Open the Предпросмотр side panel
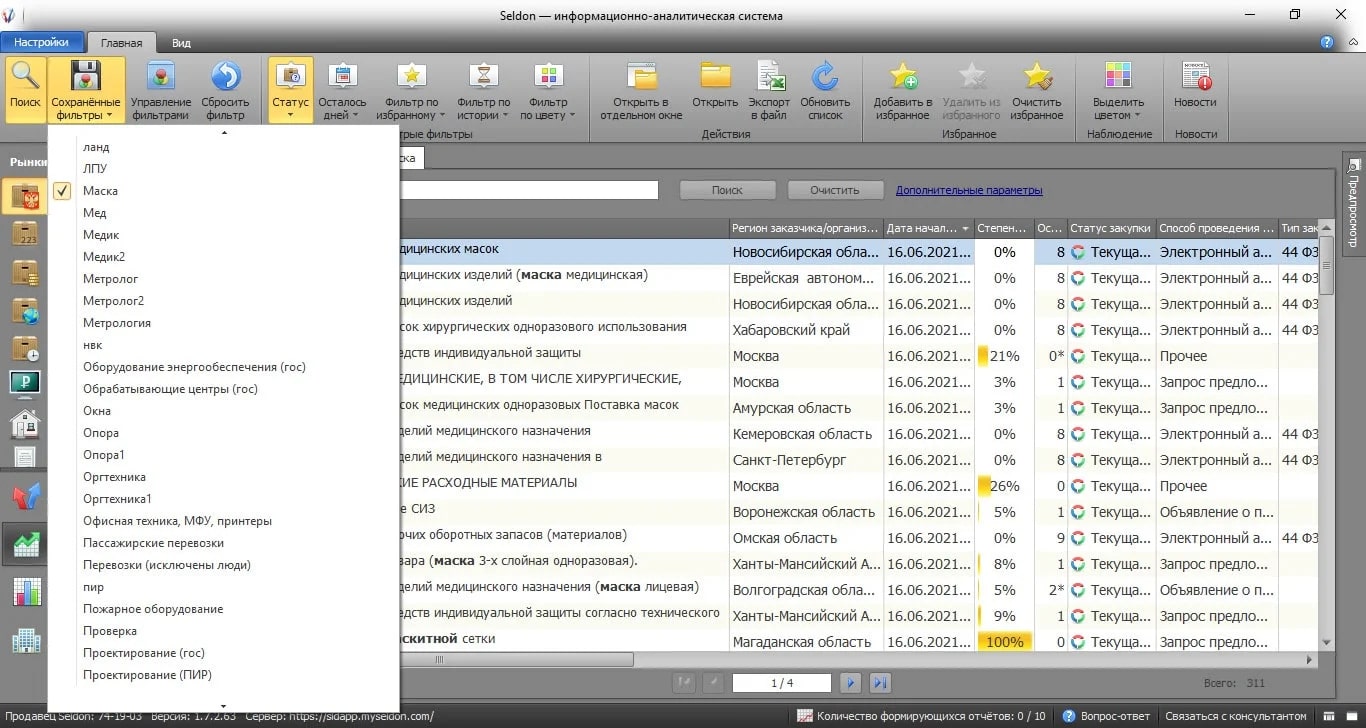 coord(1353,205)
